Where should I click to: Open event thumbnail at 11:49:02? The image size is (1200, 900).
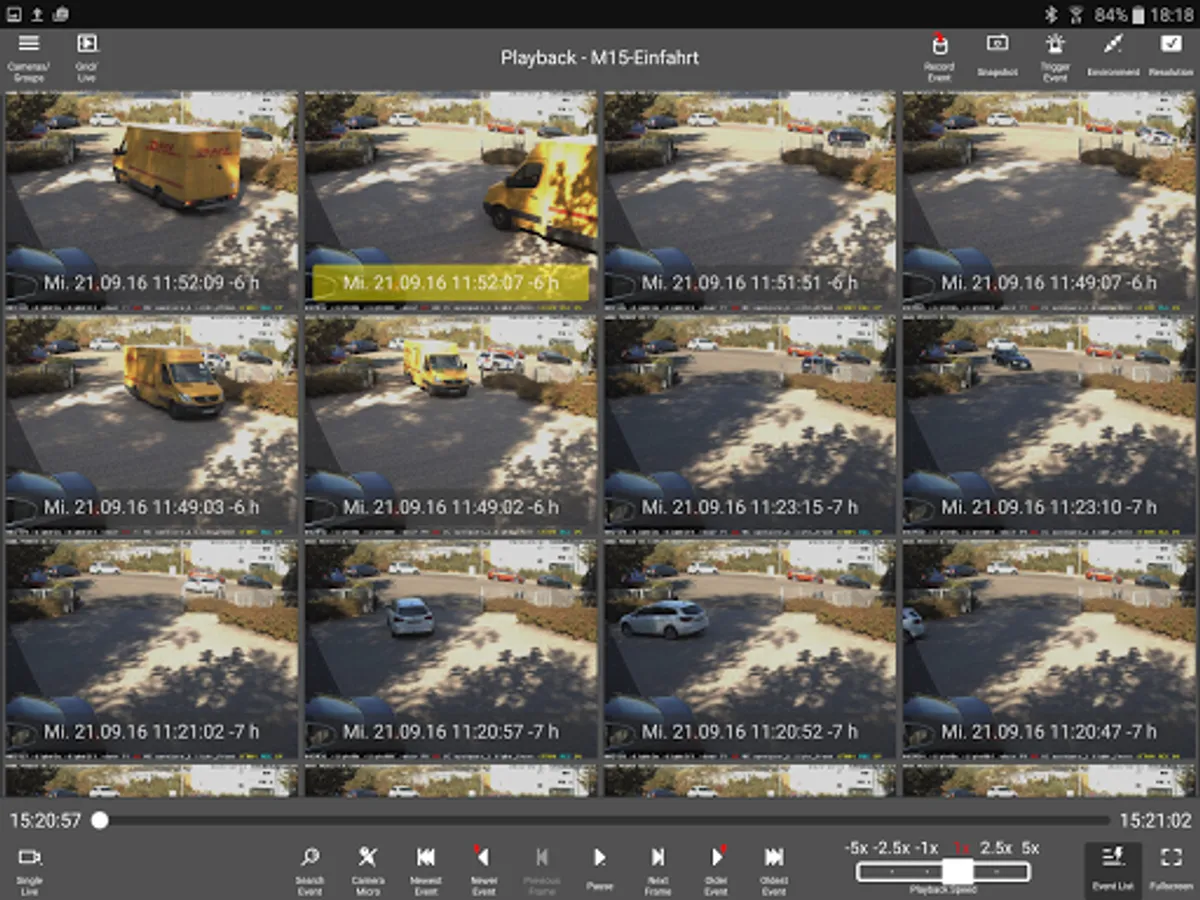click(x=450, y=424)
